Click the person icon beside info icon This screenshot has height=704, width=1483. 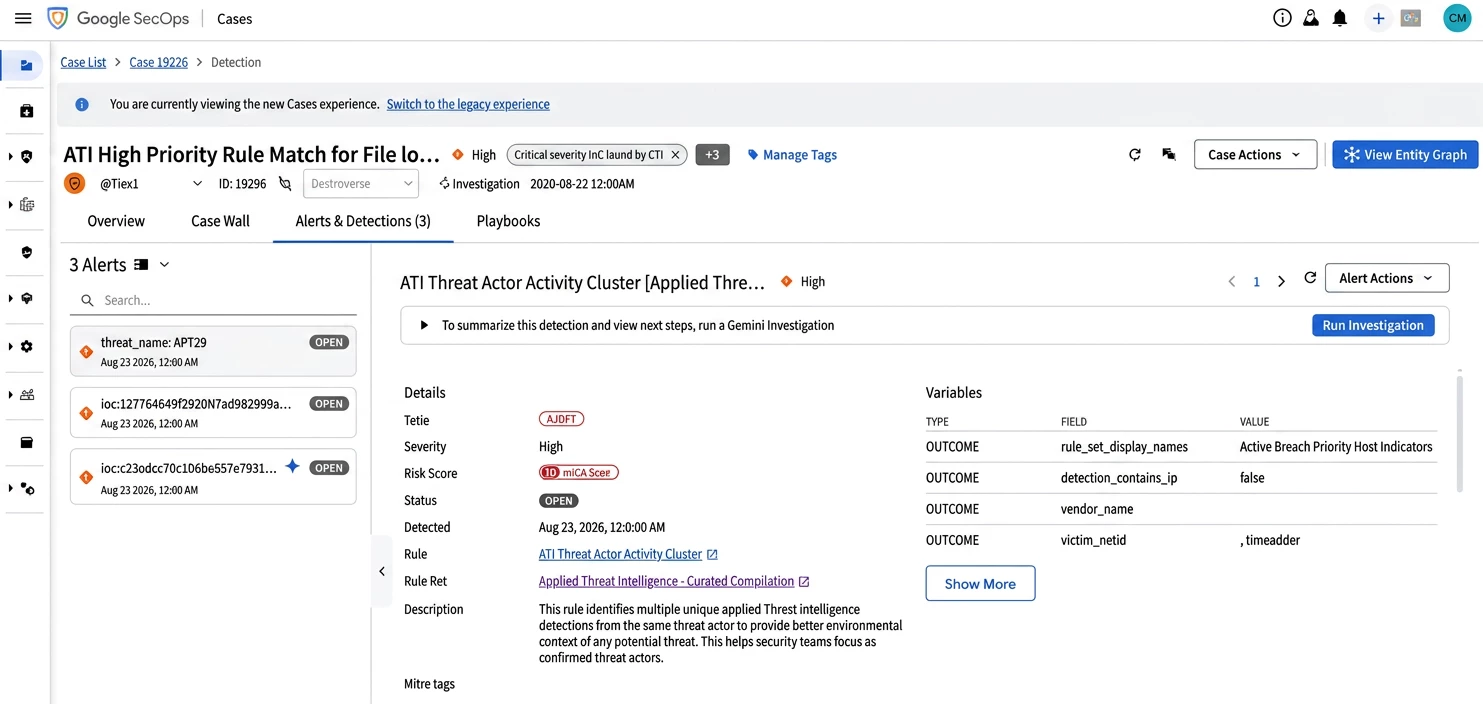pos(1310,18)
